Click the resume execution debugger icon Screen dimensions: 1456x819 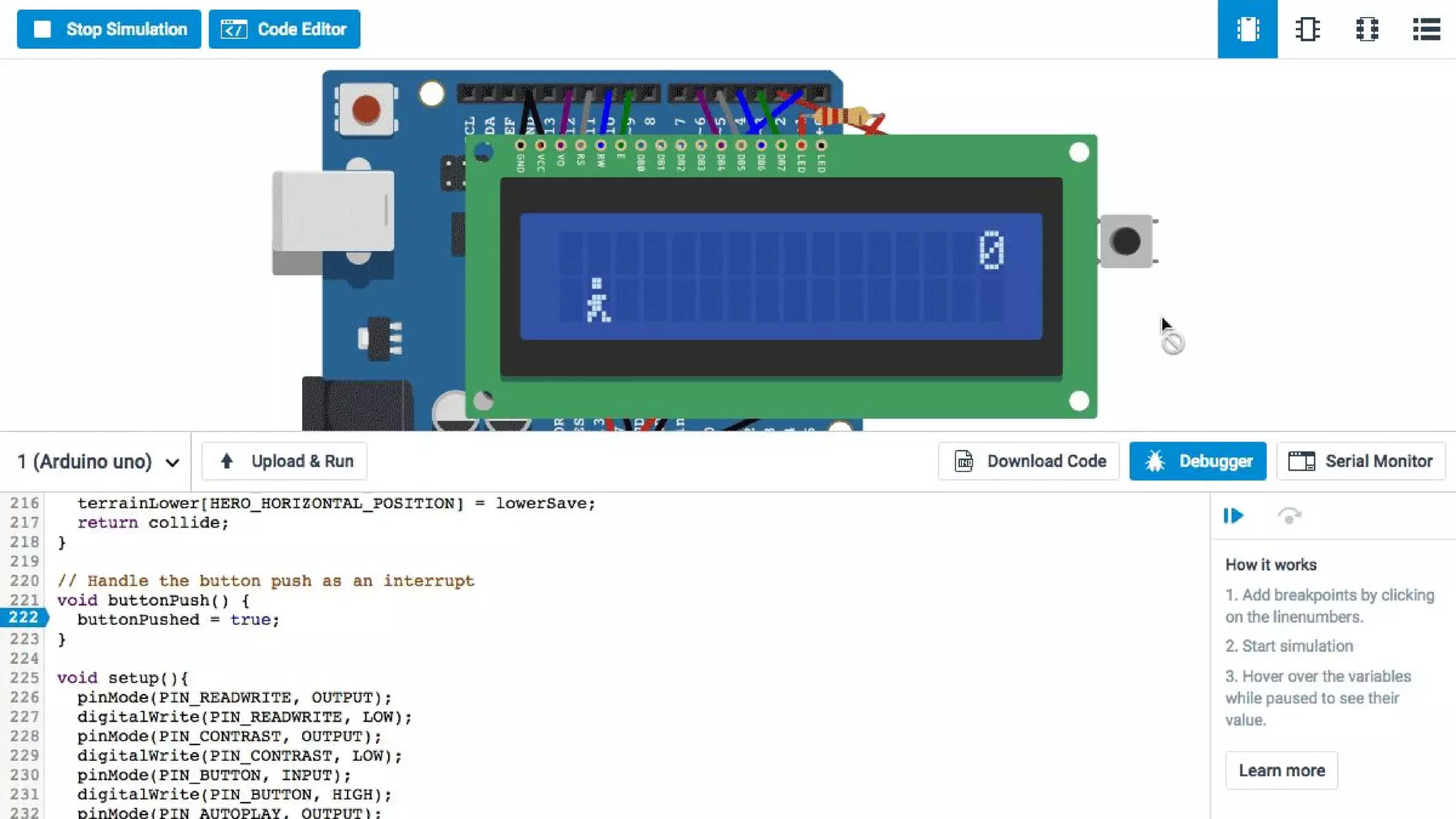point(1233,515)
